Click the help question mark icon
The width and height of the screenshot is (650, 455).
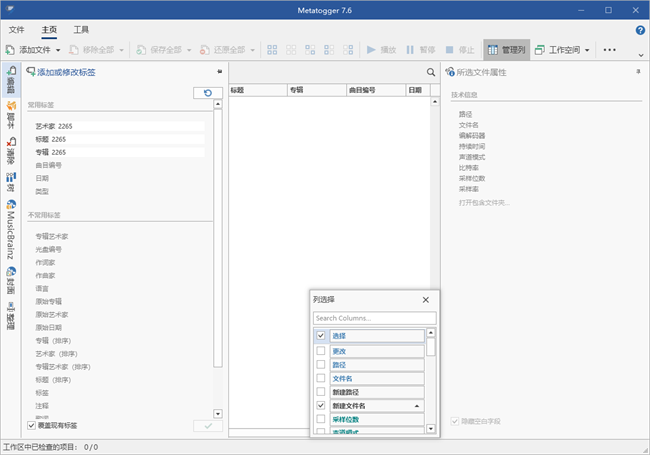click(x=640, y=30)
